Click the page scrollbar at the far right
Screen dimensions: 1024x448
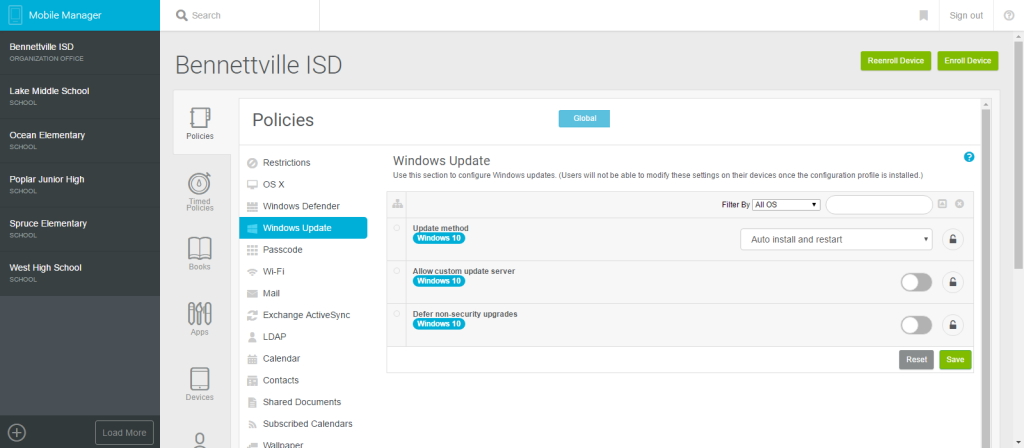(1018, 154)
